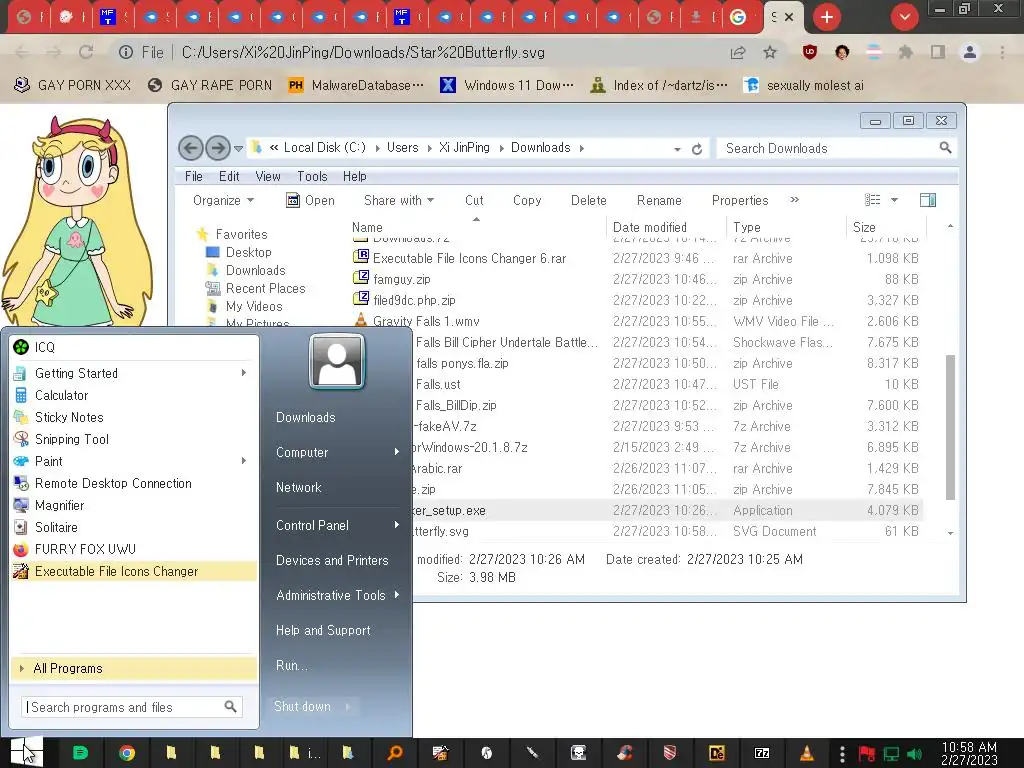Open the Explorer File menu
The height and width of the screenshot is (768, 1024).
(x=193, y=176)
